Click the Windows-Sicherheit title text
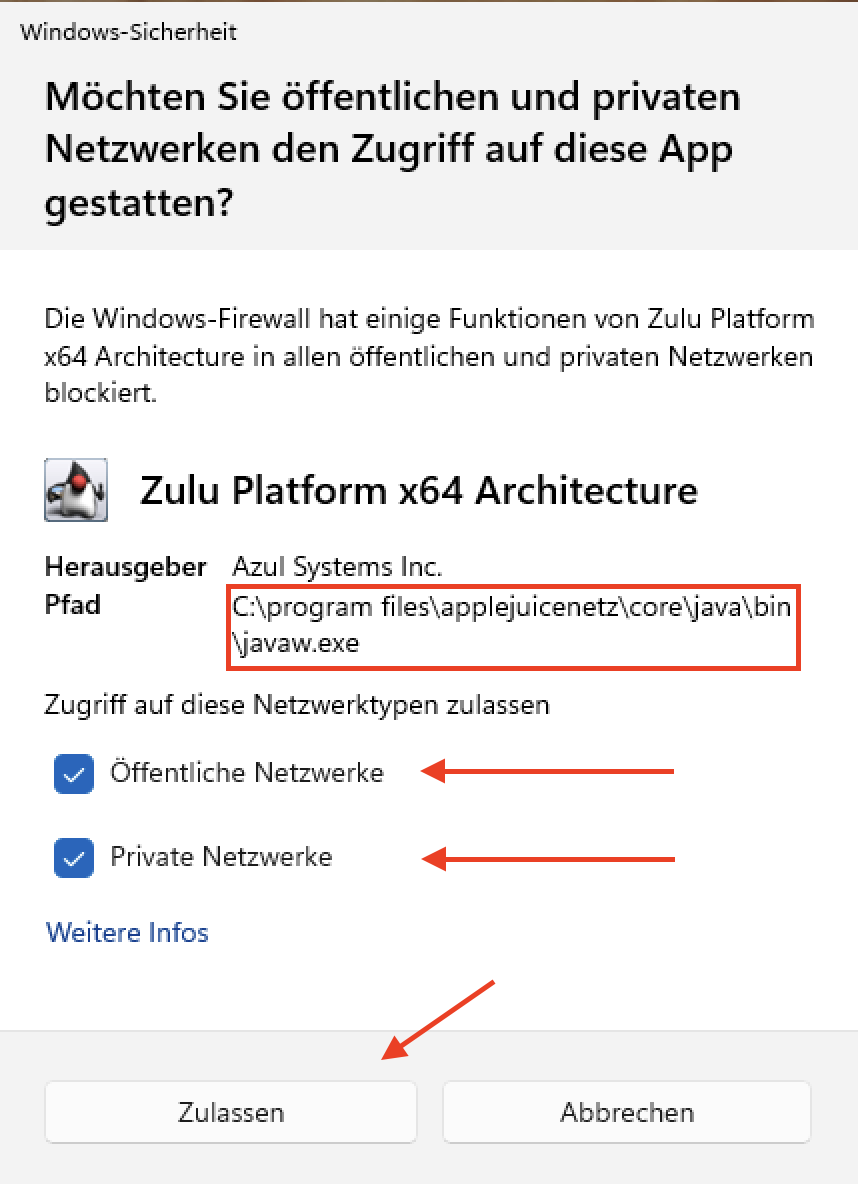The image size is (858, 1184). point(128,32)
